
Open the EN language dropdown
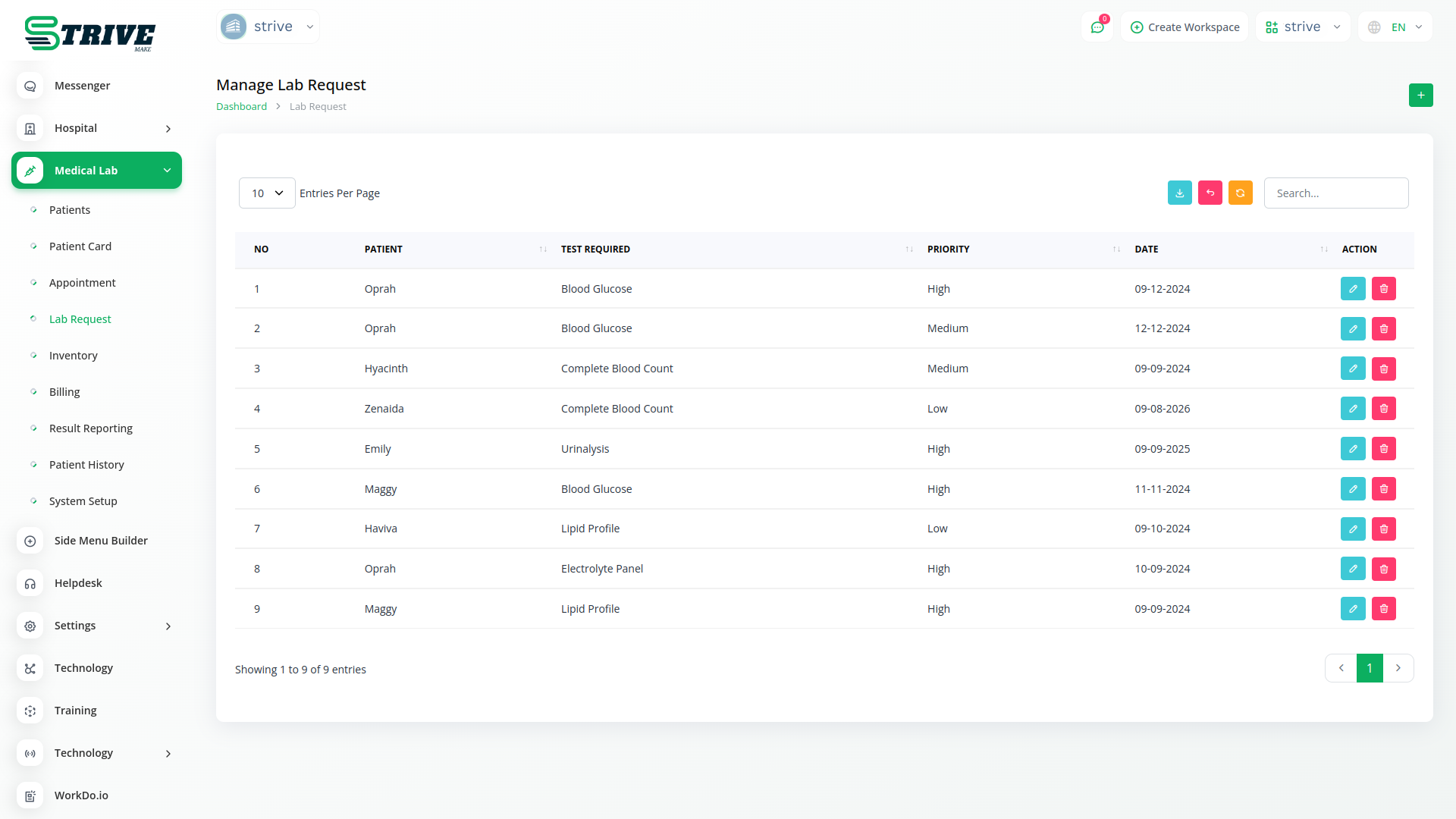pos(1395,27)
